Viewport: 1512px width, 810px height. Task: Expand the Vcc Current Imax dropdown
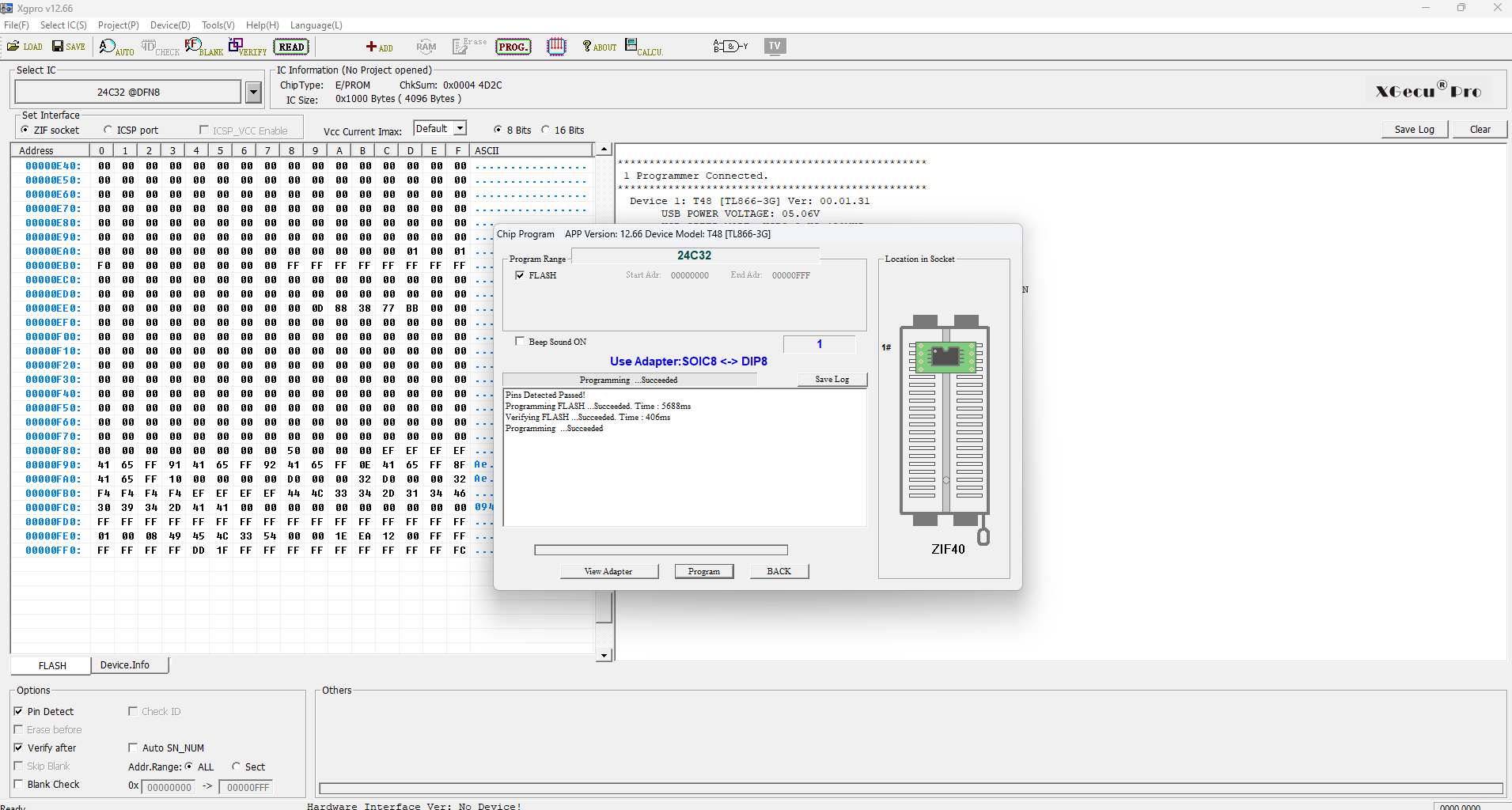460,128
